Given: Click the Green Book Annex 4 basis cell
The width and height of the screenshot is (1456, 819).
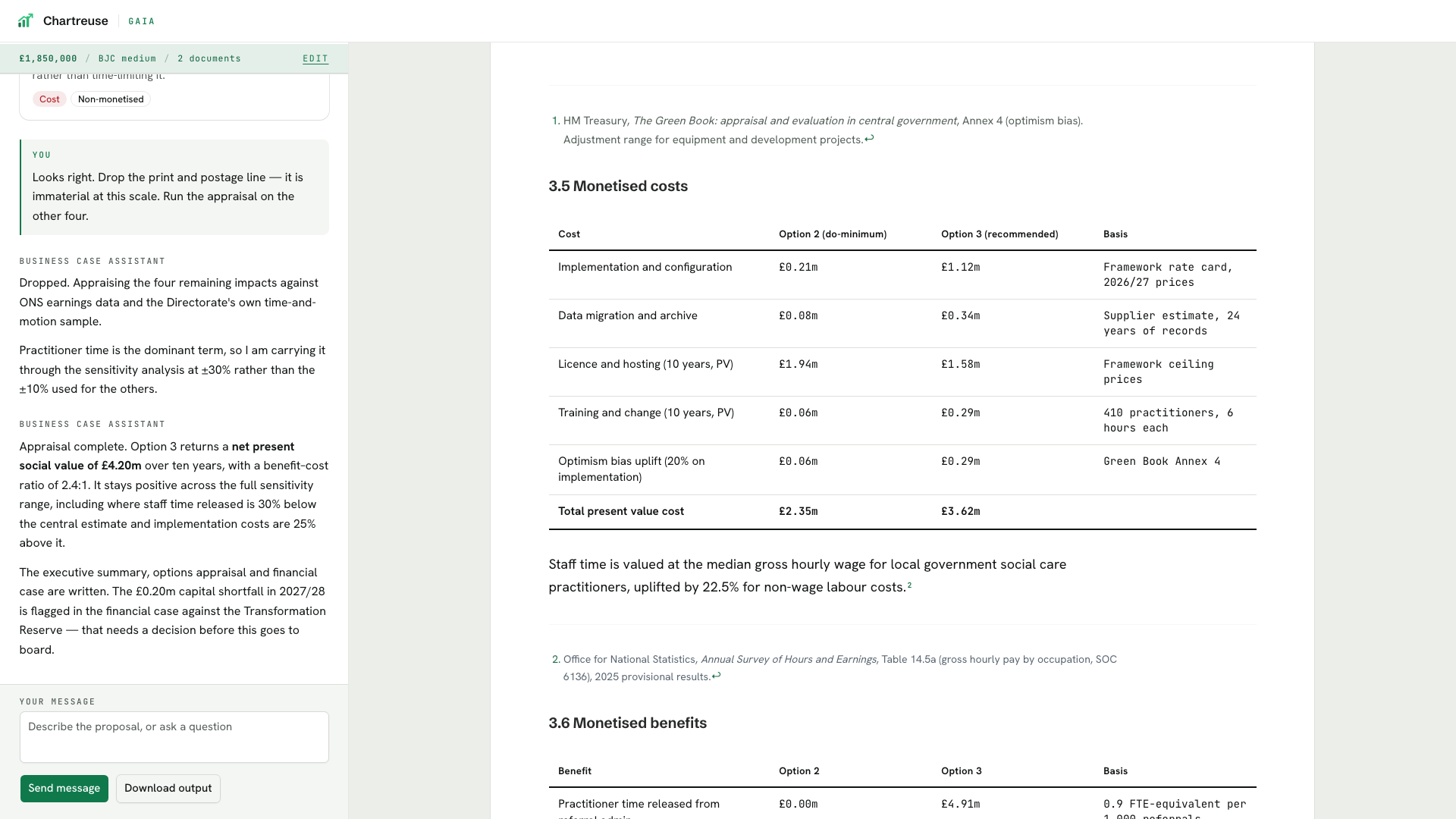Looking at the screenshot, I should coord(1162,461).
